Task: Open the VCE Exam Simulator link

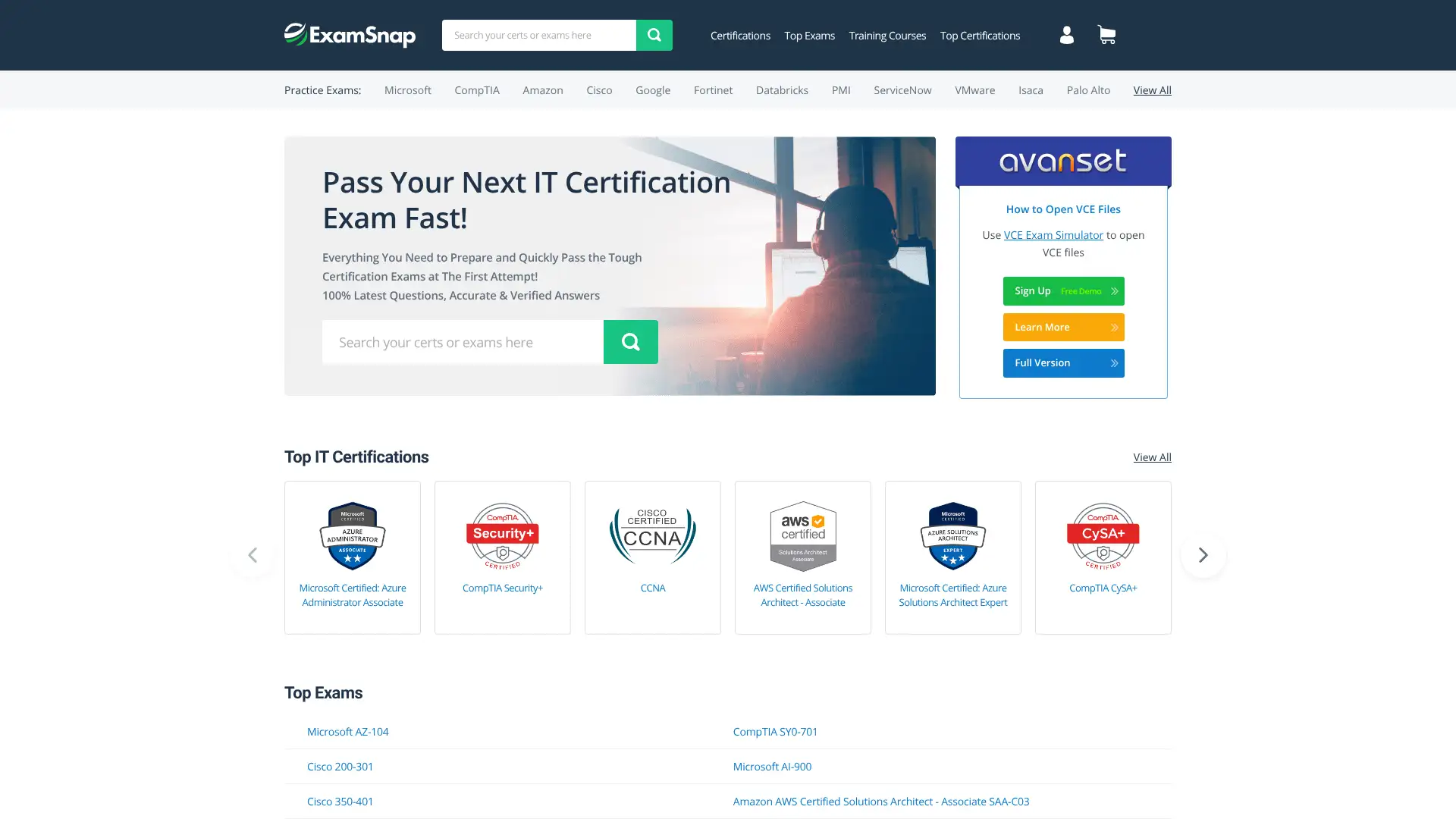Action: point(1053,235)
